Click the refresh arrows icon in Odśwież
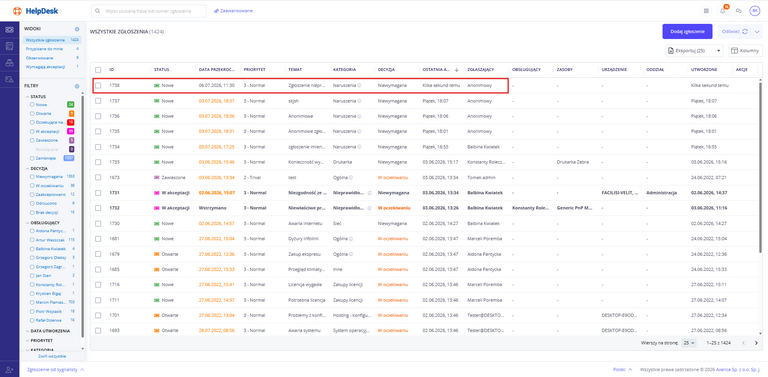 point(745,31)
